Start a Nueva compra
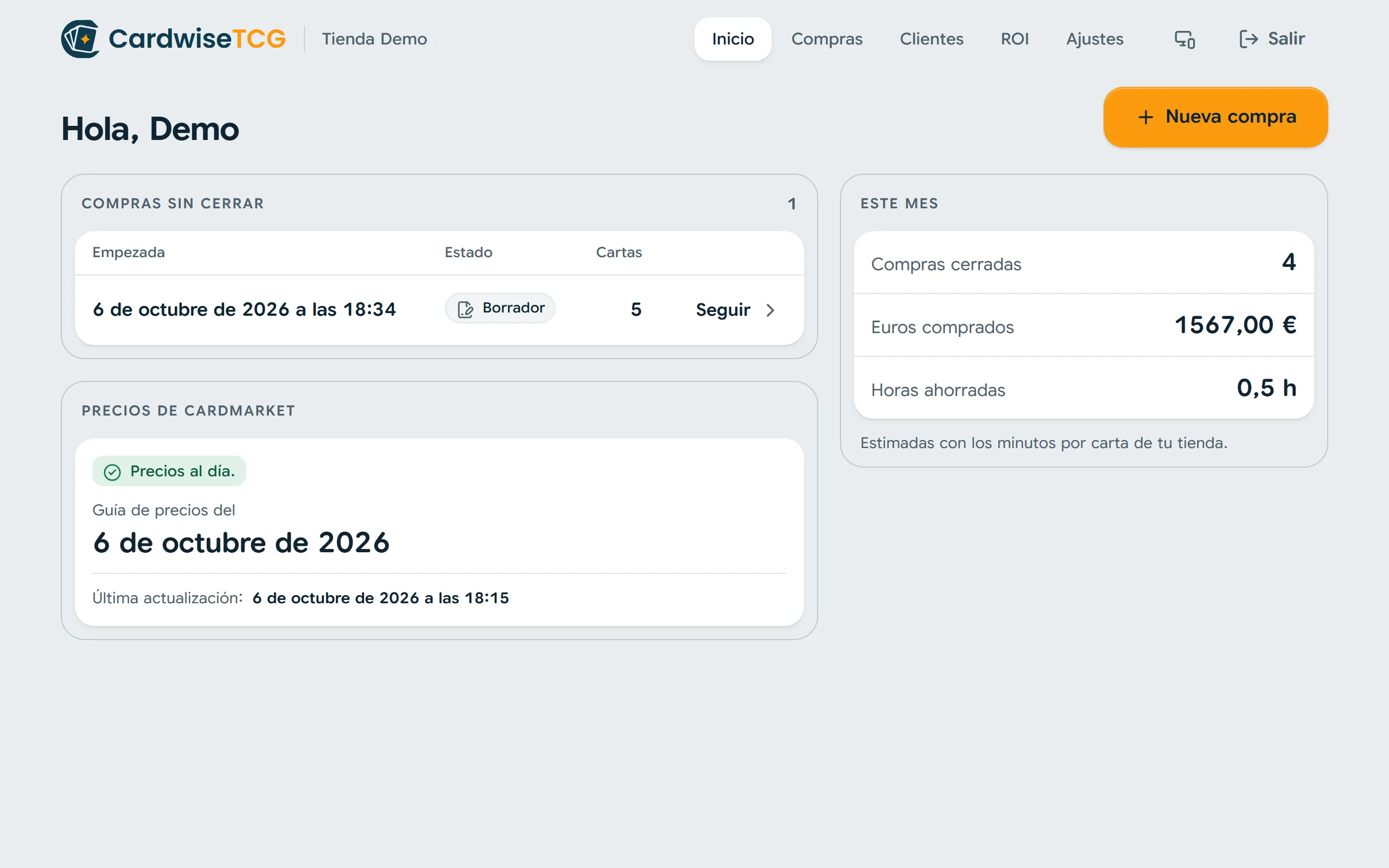The width and height of the screenshot is (1389, 868). click(x=1215, y=117)
